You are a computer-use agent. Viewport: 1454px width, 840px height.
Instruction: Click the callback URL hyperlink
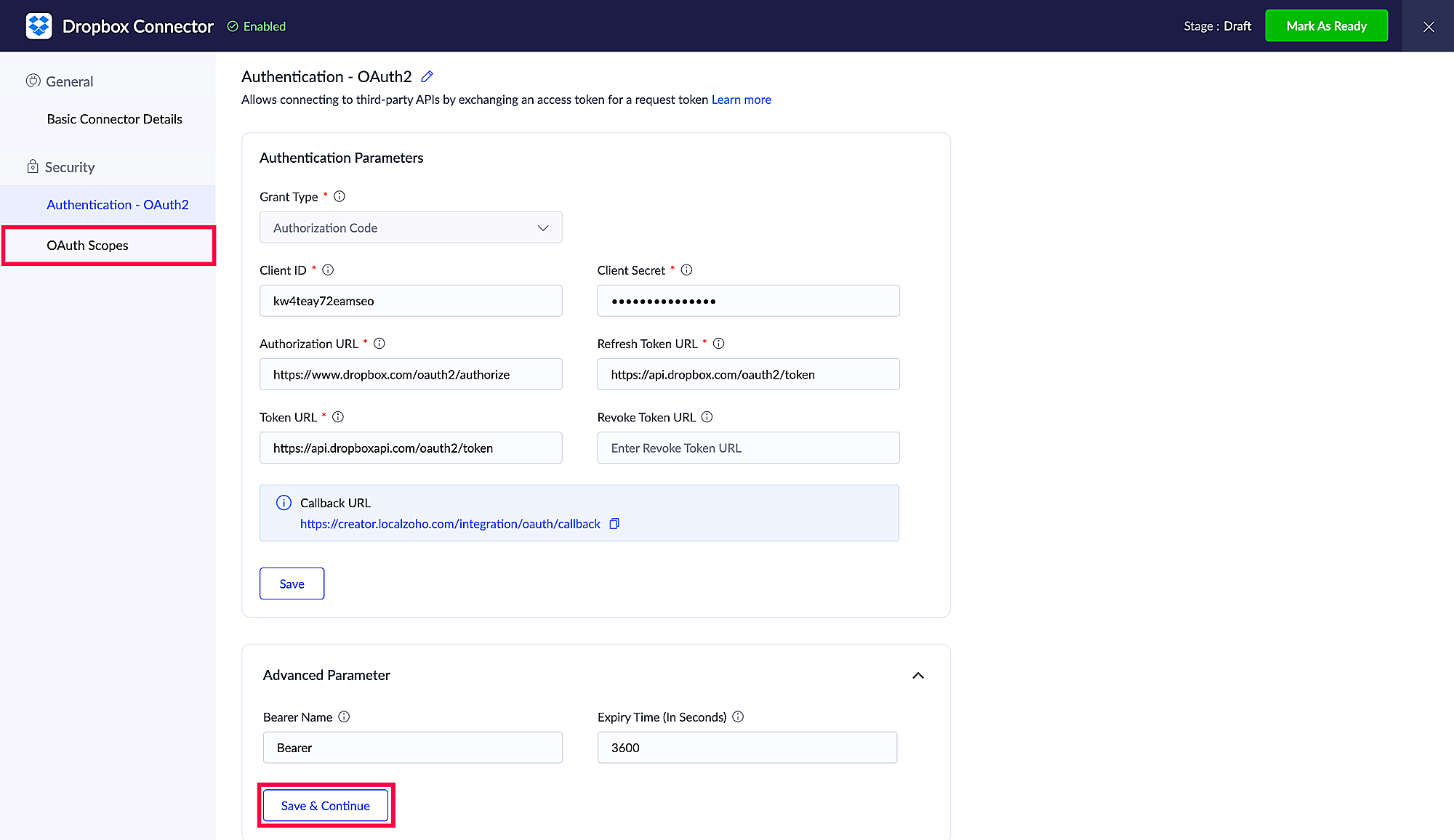coord(450,524)
